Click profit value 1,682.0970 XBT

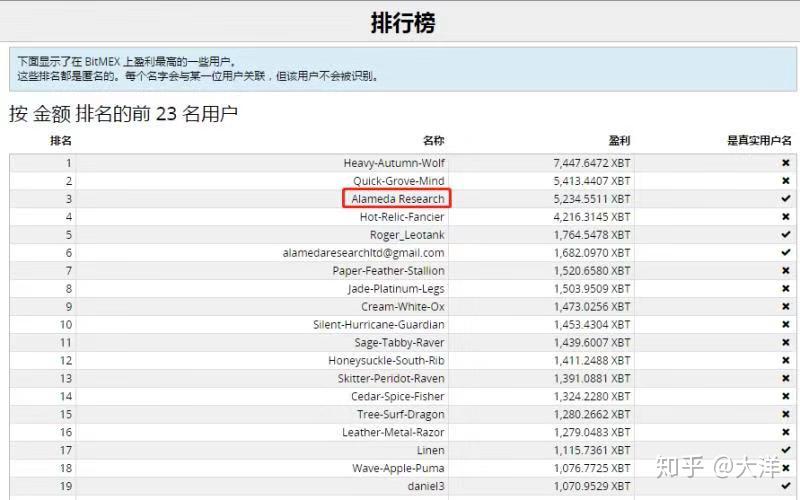tap(592, 253)
